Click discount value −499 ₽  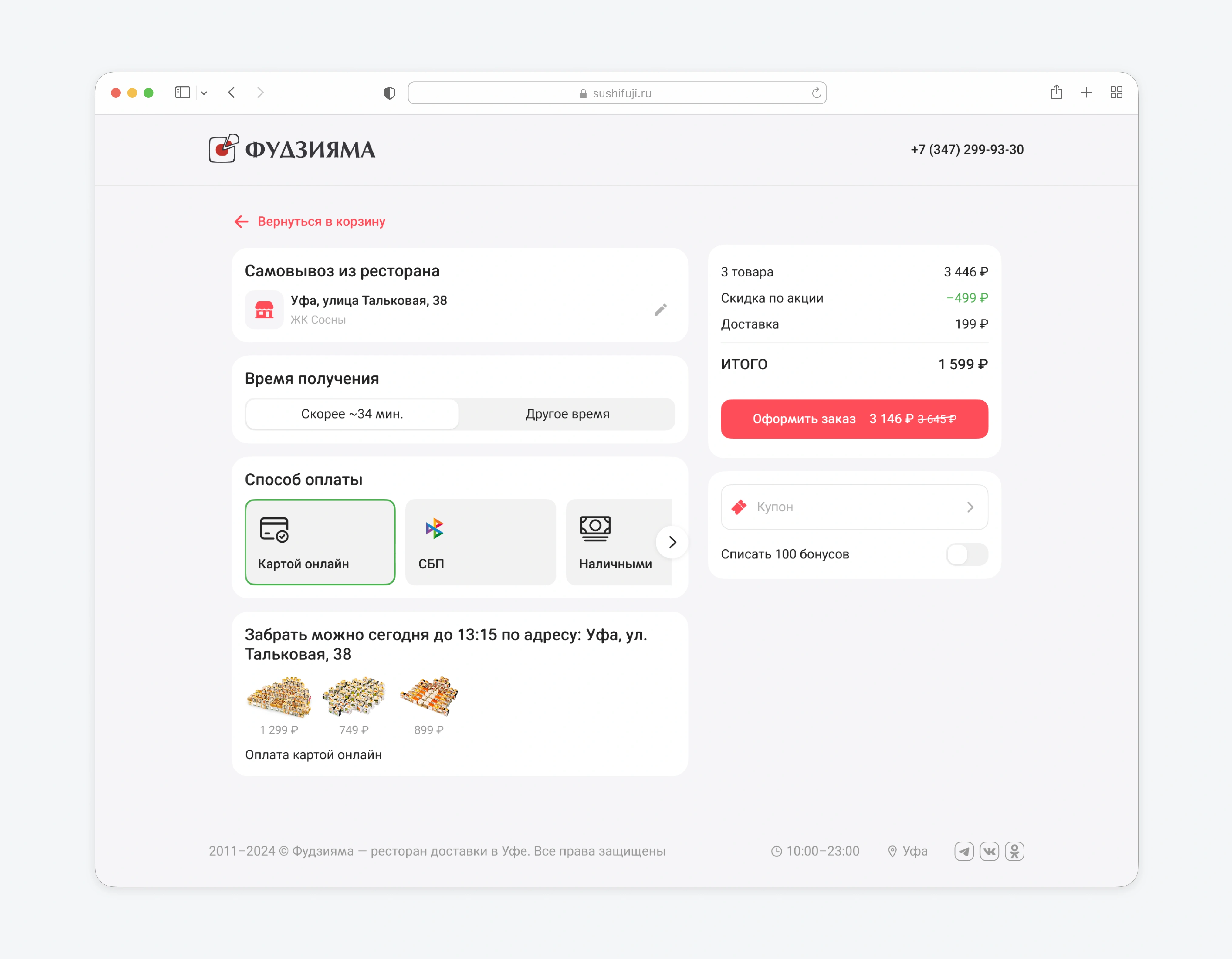tap(967, 298)
